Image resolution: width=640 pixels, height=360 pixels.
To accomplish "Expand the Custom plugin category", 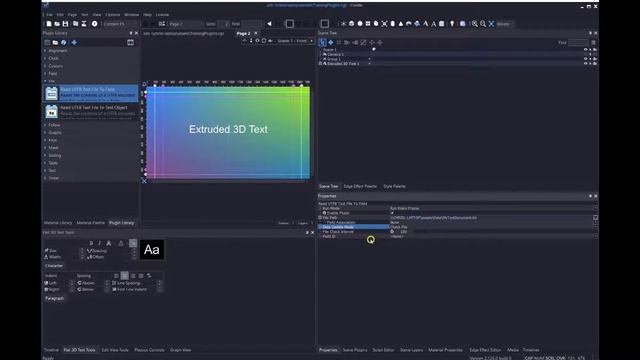I will coord(45,66).
